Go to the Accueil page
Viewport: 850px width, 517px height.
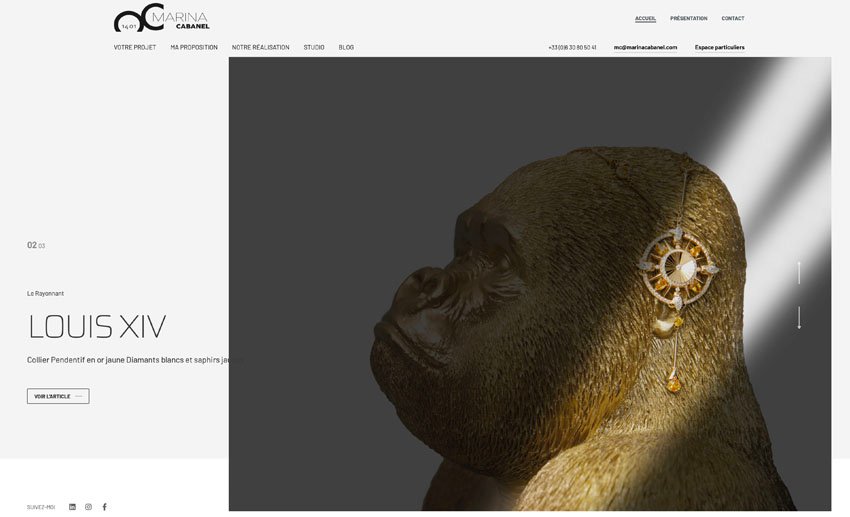tap(645, 18)
